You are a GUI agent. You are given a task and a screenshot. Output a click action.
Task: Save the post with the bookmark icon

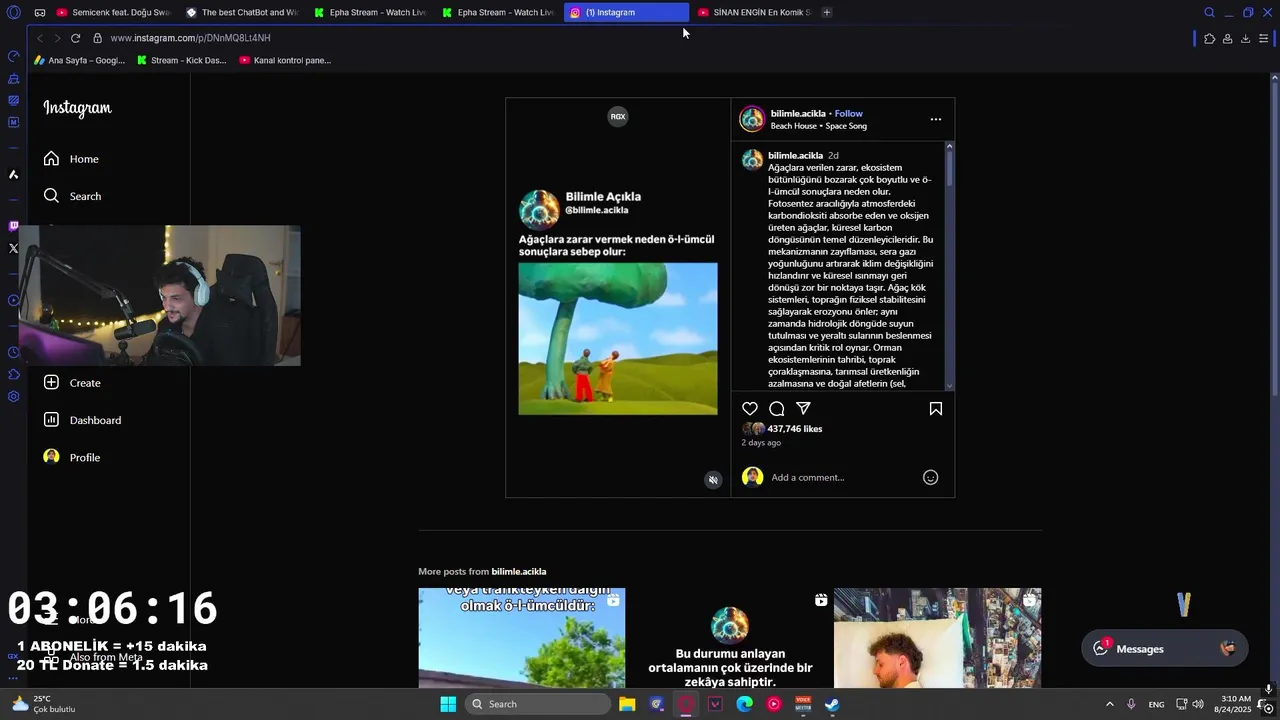936,408
